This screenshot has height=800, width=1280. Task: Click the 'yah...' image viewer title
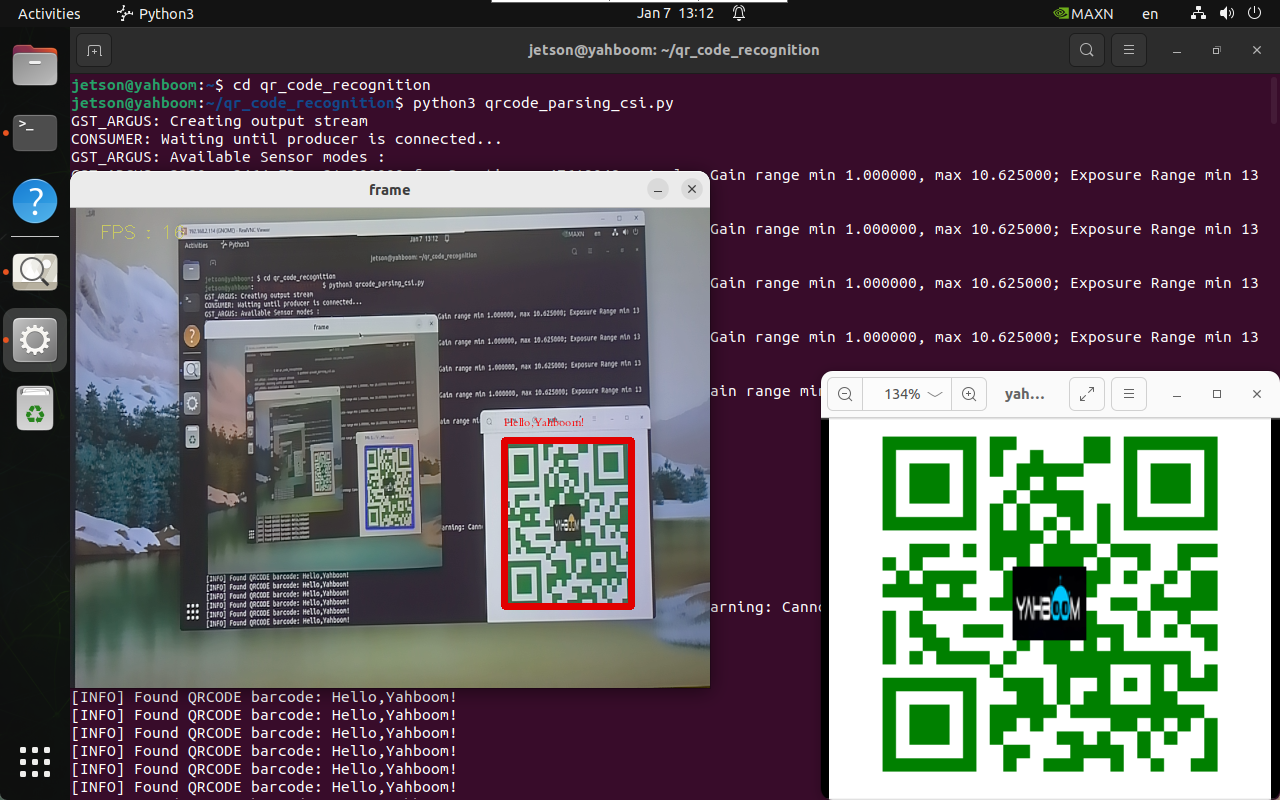[x=1025, y=394]
